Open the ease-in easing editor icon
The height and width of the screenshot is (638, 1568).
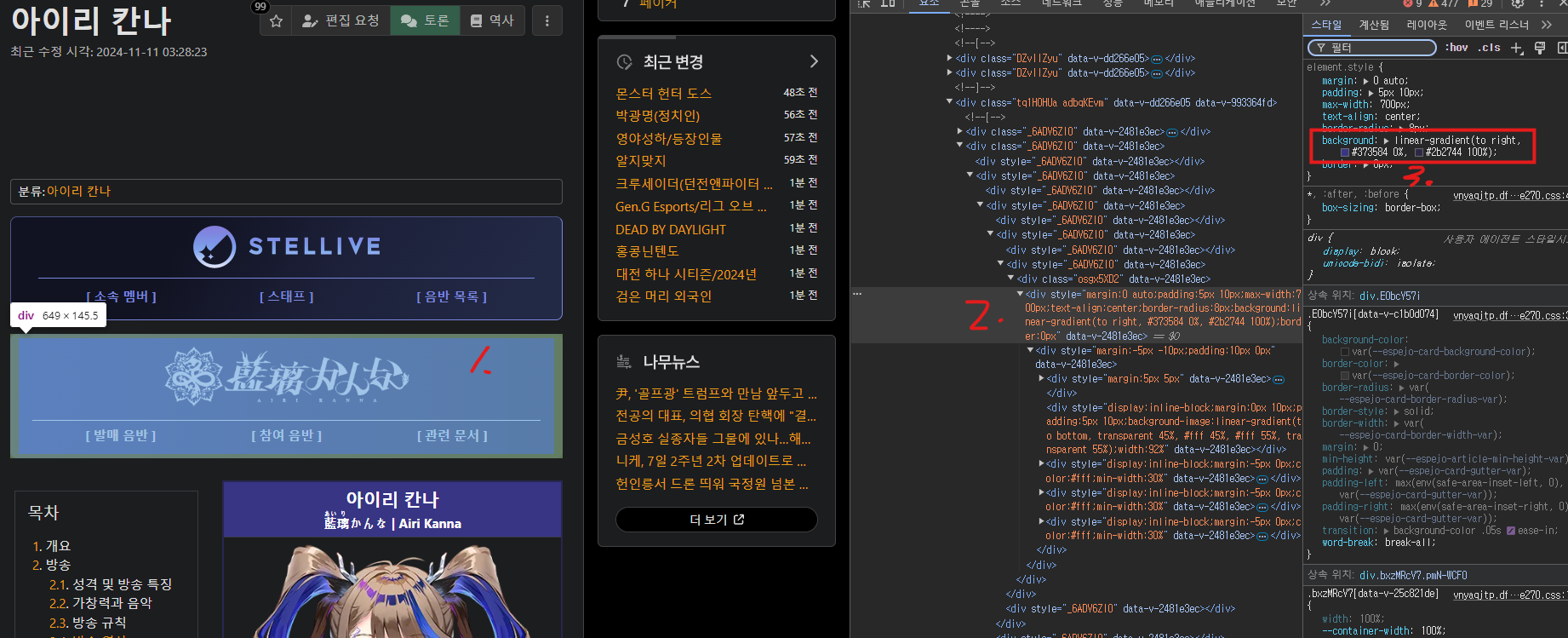pyautogui.click(x=1511, y=531)
